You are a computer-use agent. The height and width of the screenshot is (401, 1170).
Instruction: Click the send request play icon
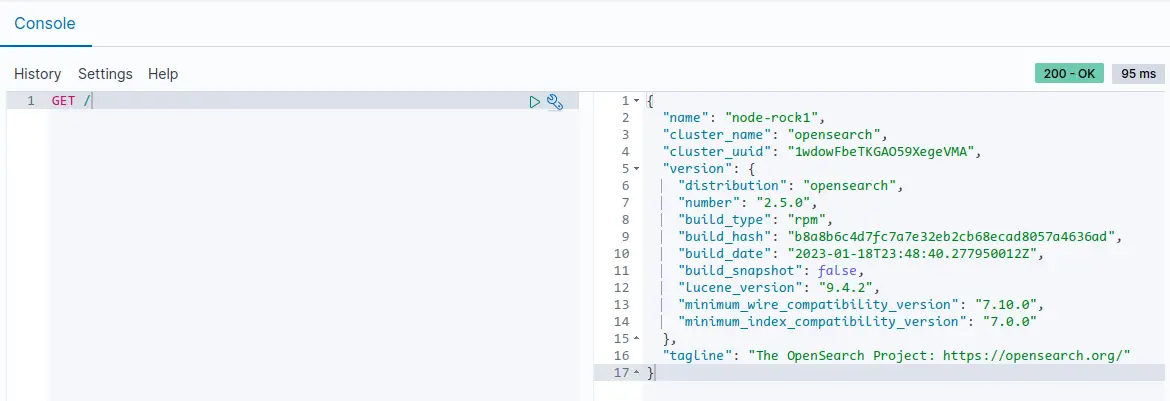point(535,101)
